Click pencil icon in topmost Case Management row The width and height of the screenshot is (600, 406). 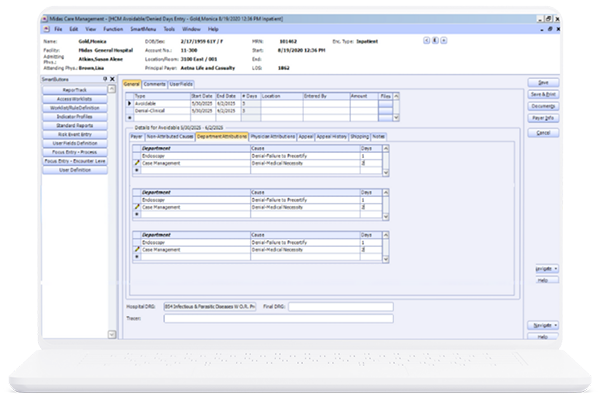[137, 163]
